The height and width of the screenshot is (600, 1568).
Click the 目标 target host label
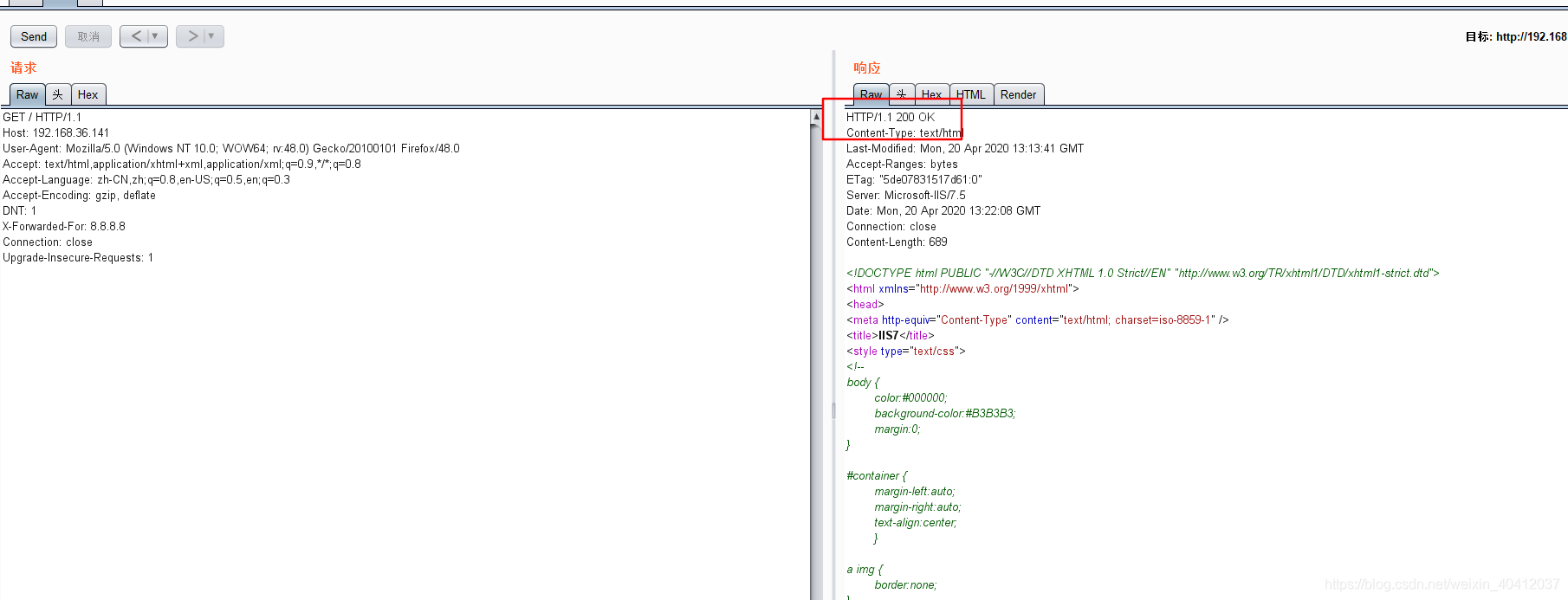(x=1515, y=36)
